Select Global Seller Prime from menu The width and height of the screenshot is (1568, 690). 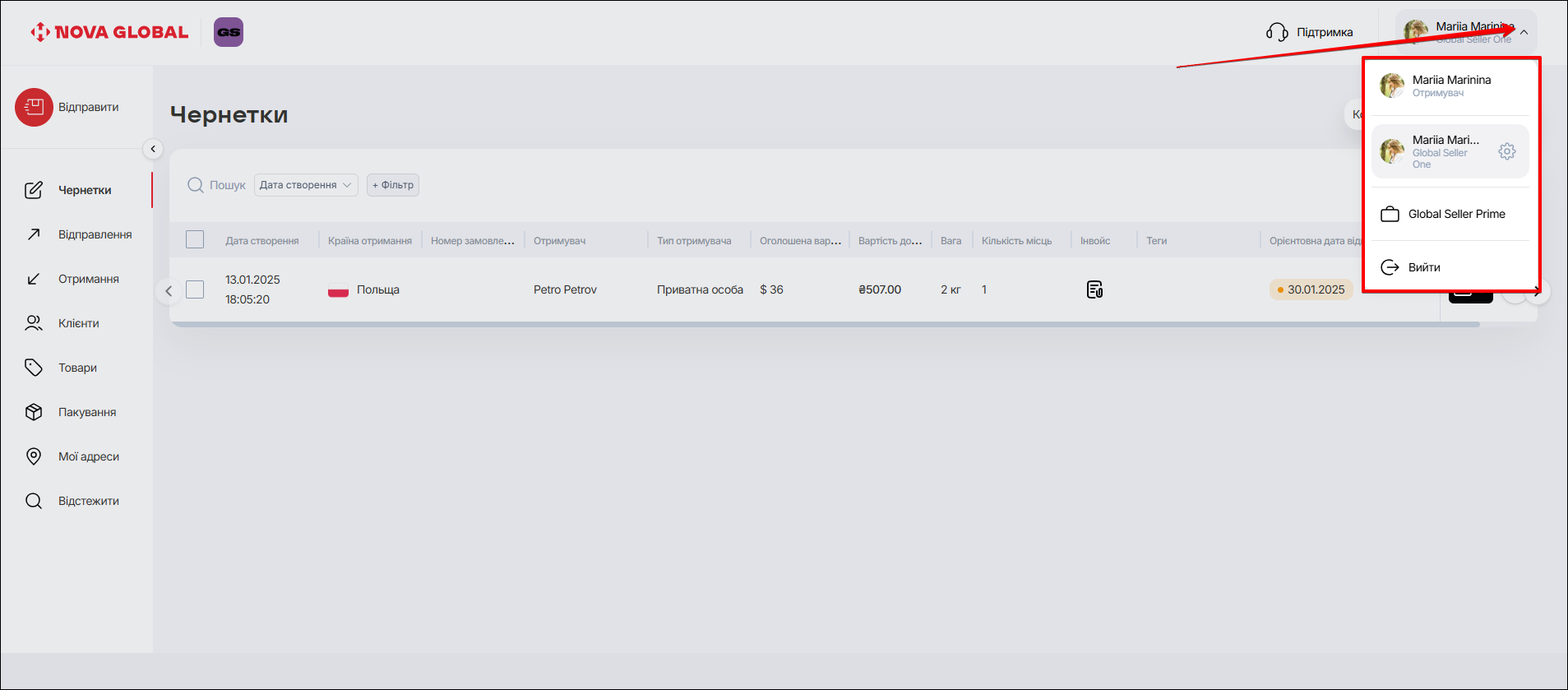(1456, 214)
